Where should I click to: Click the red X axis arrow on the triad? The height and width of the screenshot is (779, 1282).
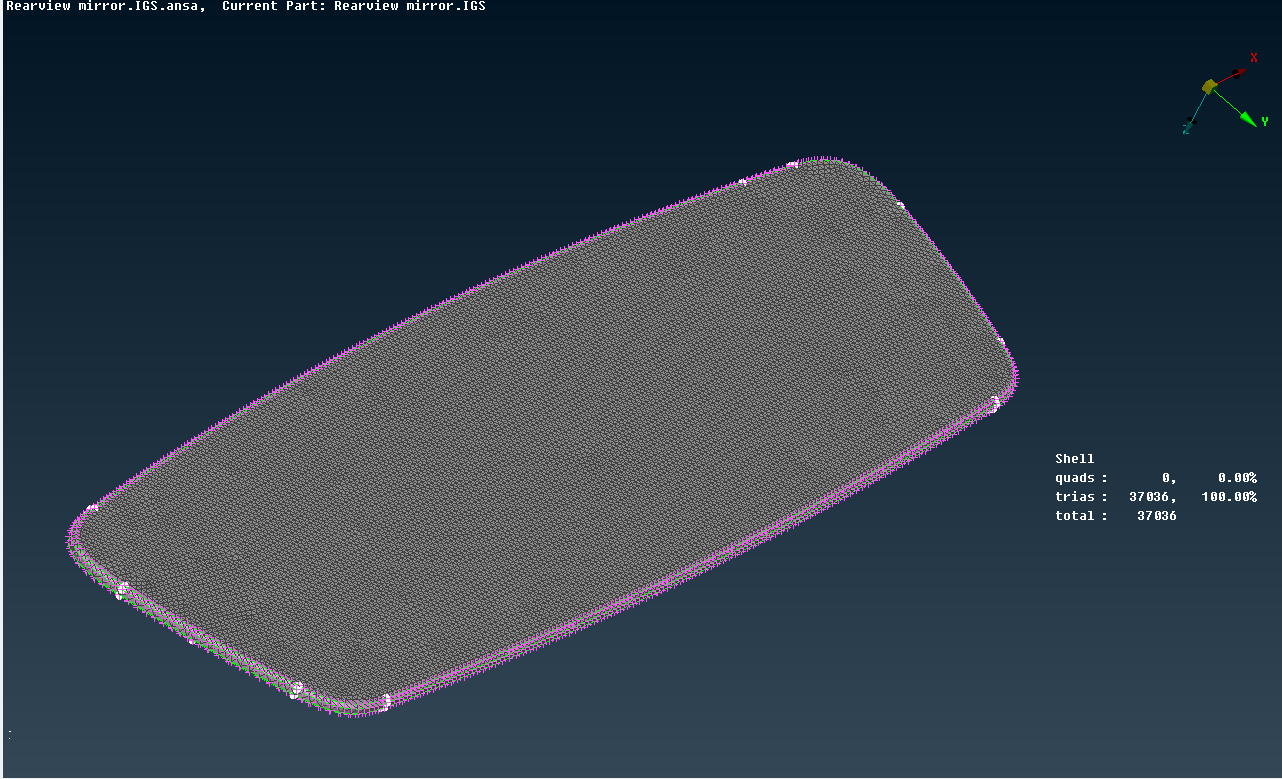[x=1242, y=72]
